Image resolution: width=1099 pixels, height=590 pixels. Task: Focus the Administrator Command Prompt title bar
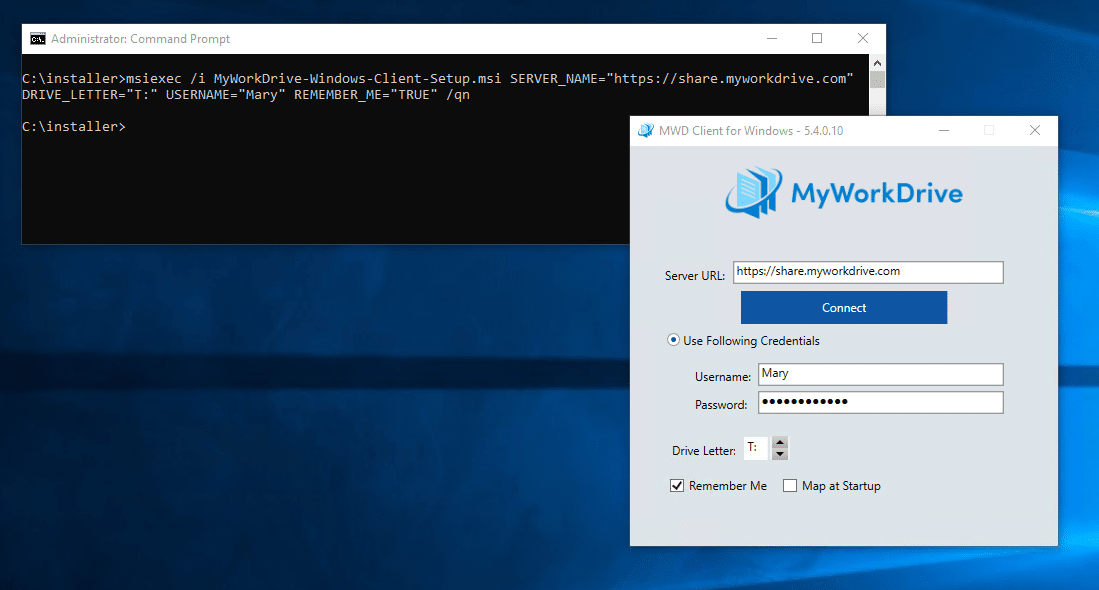pyautogui.click(x=400, y=38)
